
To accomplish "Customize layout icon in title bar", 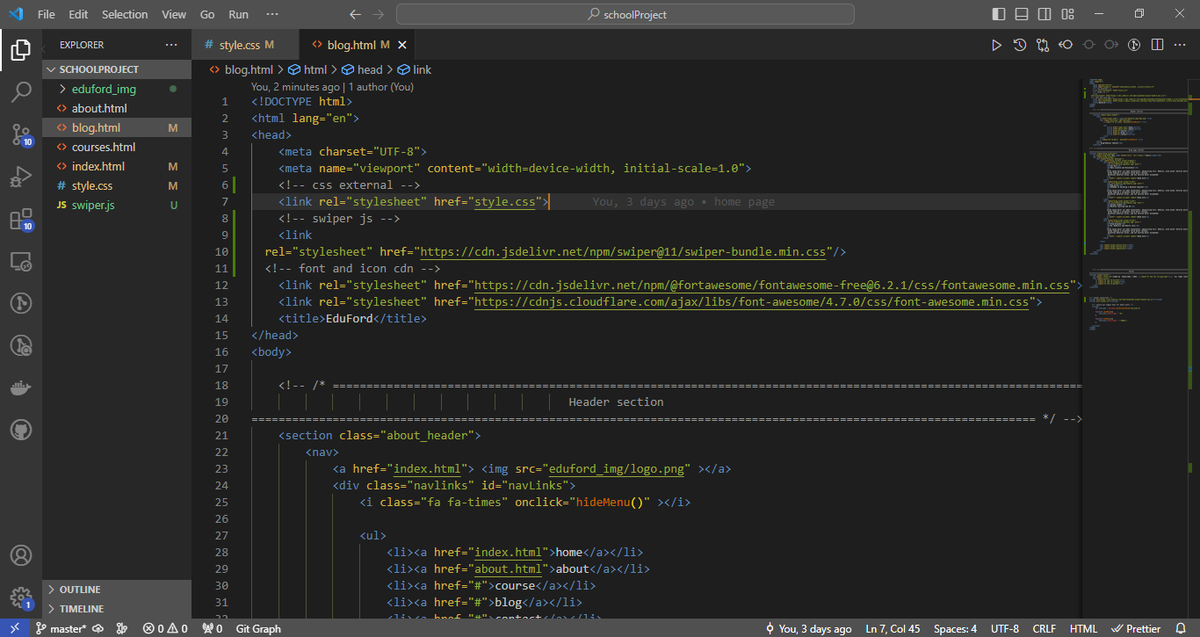I will pos(1068,14).
